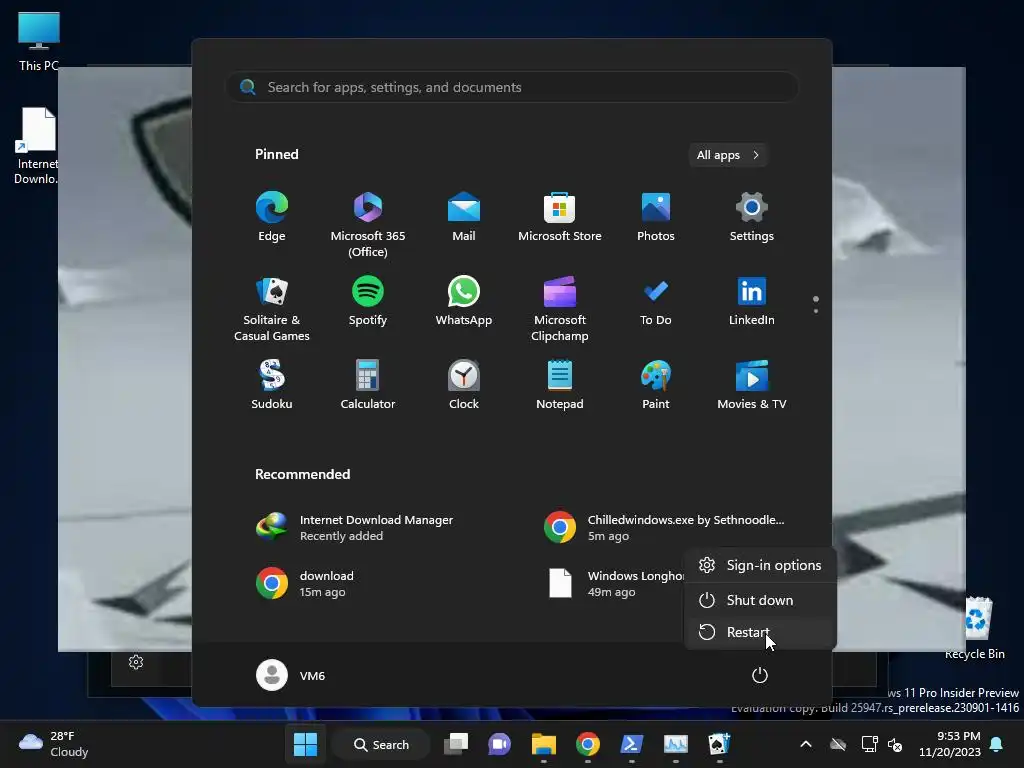Show hidden system tray icons
The image size is (1024, 768).
[806, 744]
